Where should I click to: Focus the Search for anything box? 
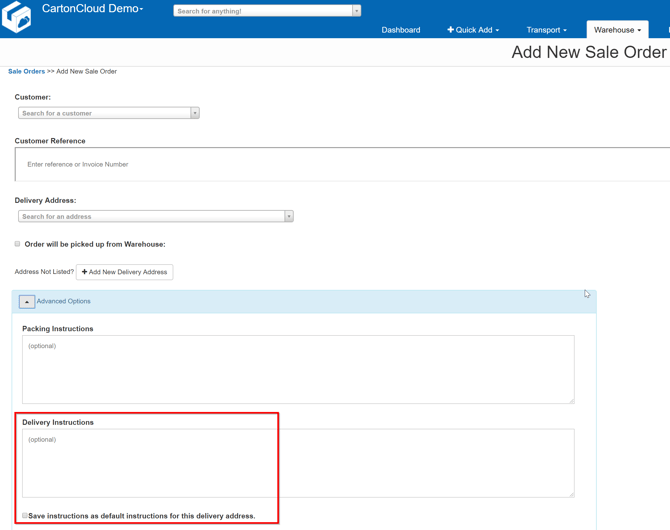[262, 11]
